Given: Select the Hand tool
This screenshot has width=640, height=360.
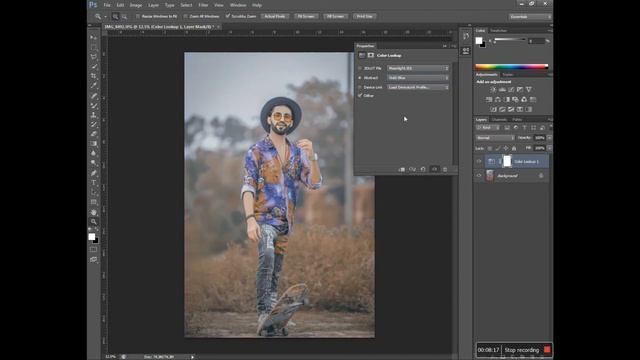Looking at the screenshot, I should [x=94, y=212].
